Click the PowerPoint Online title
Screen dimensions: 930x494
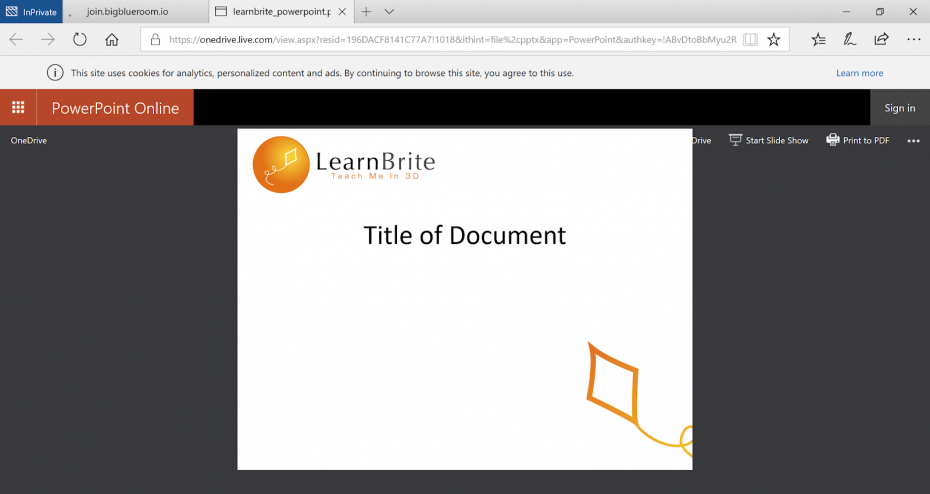[115, 108]
